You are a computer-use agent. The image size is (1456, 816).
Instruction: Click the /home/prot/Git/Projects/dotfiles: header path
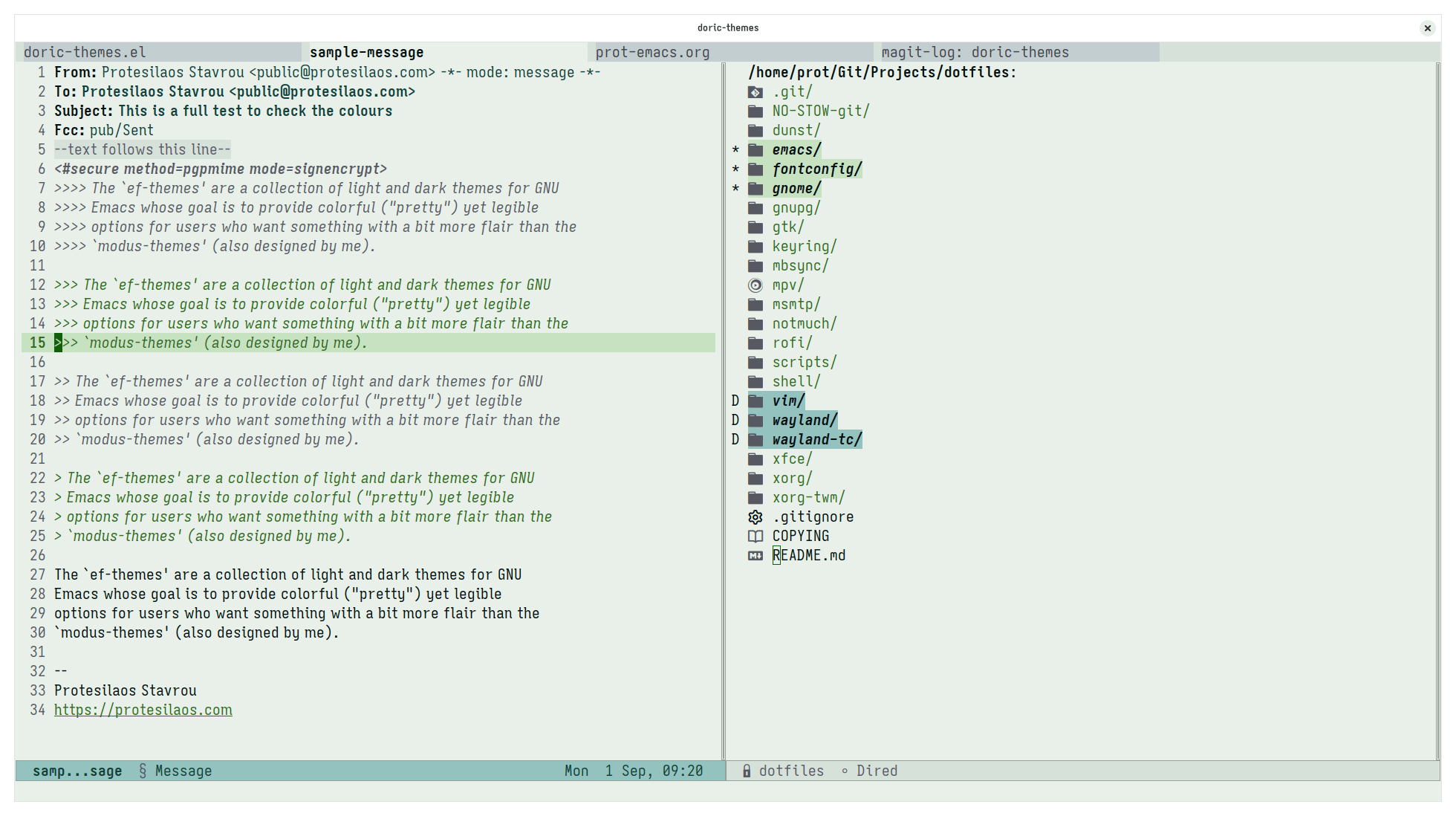tap(882, 73)
